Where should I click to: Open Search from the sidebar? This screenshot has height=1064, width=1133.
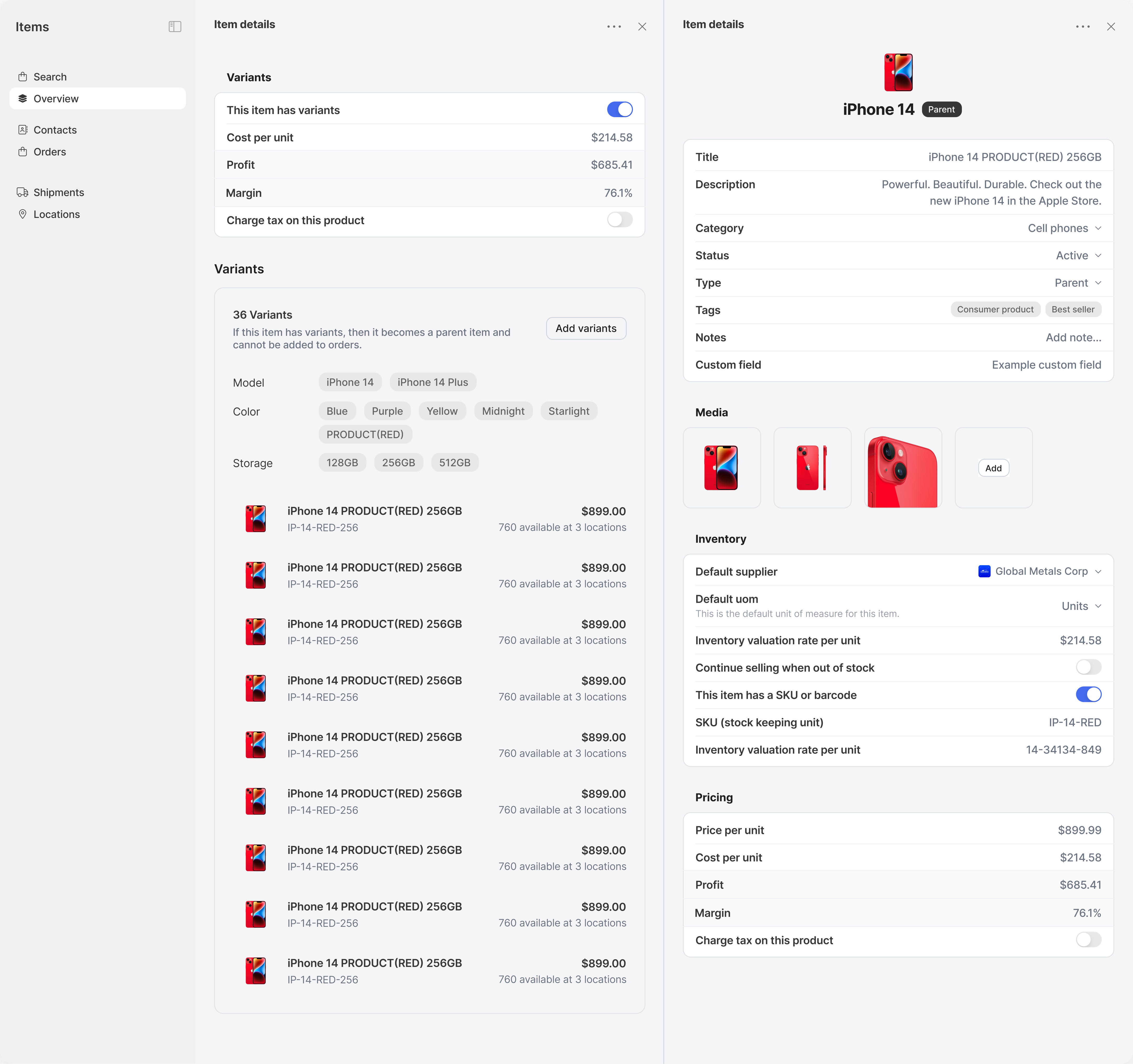coord(50,76)
